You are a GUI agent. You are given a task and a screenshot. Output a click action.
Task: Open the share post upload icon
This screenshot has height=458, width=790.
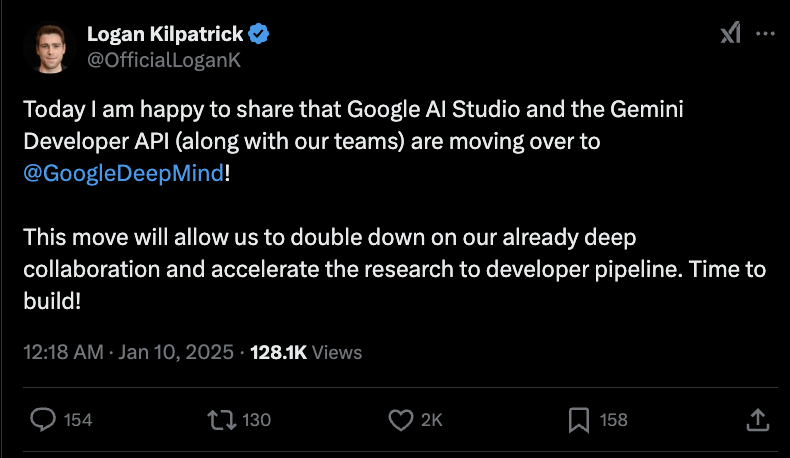(x=758, y=419)
